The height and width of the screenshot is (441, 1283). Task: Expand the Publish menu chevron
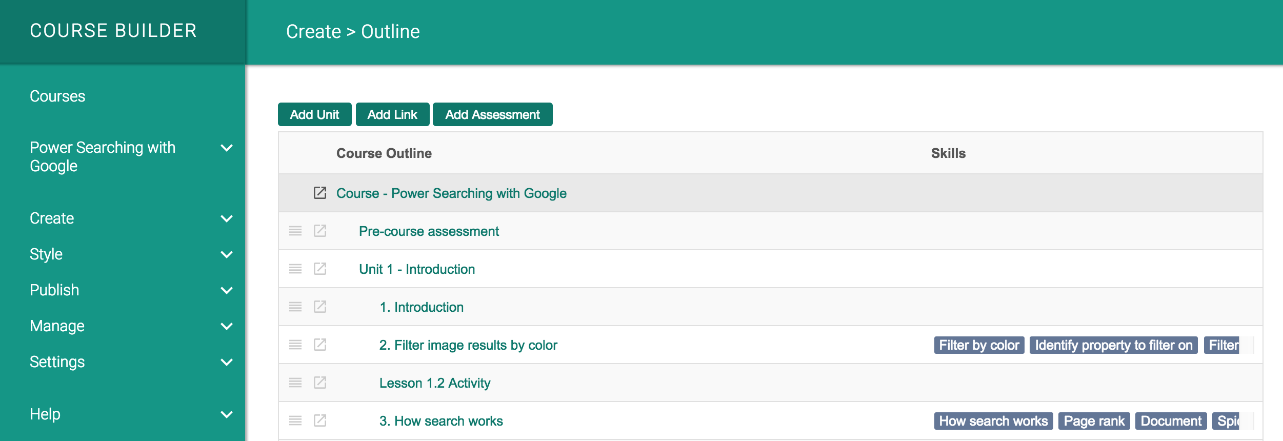226,291
